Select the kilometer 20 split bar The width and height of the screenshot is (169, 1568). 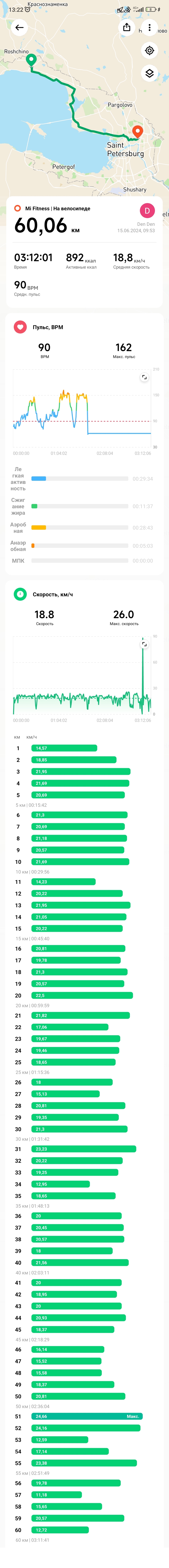(x=82, y=995)
